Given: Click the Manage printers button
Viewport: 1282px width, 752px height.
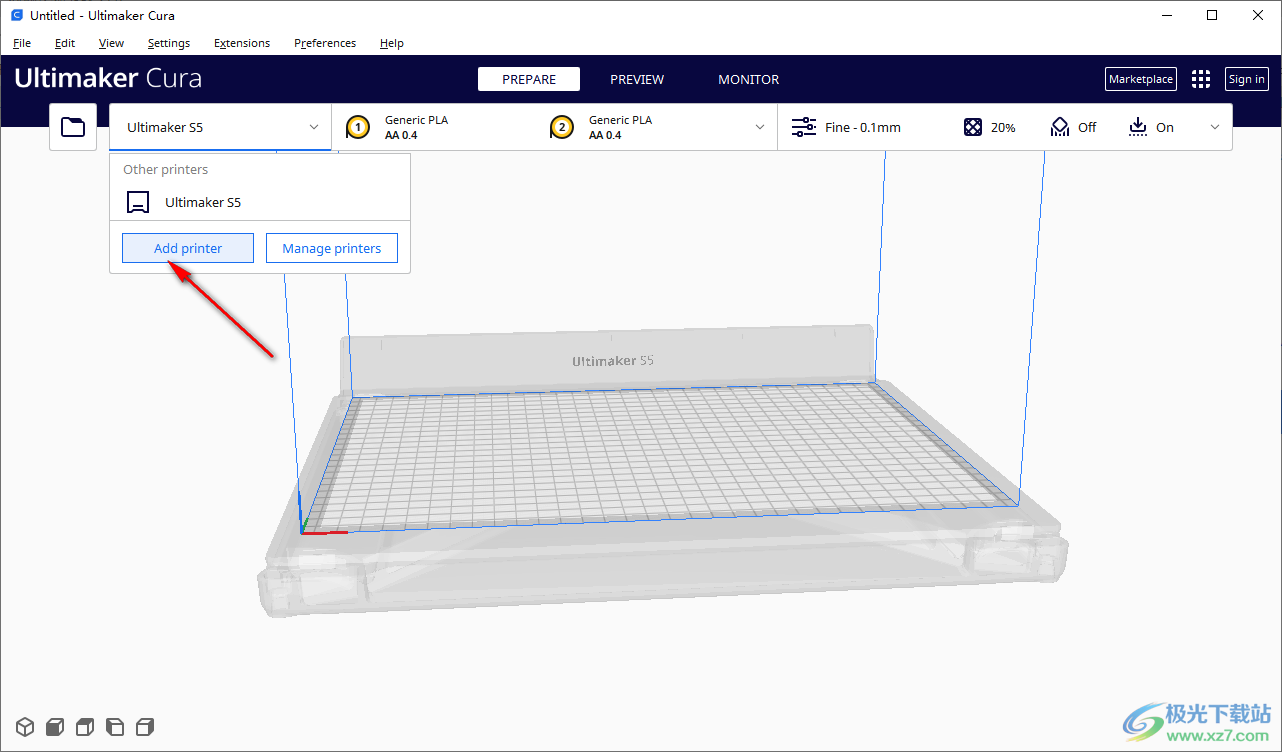Looking at the screenshot, I should 332,248.
